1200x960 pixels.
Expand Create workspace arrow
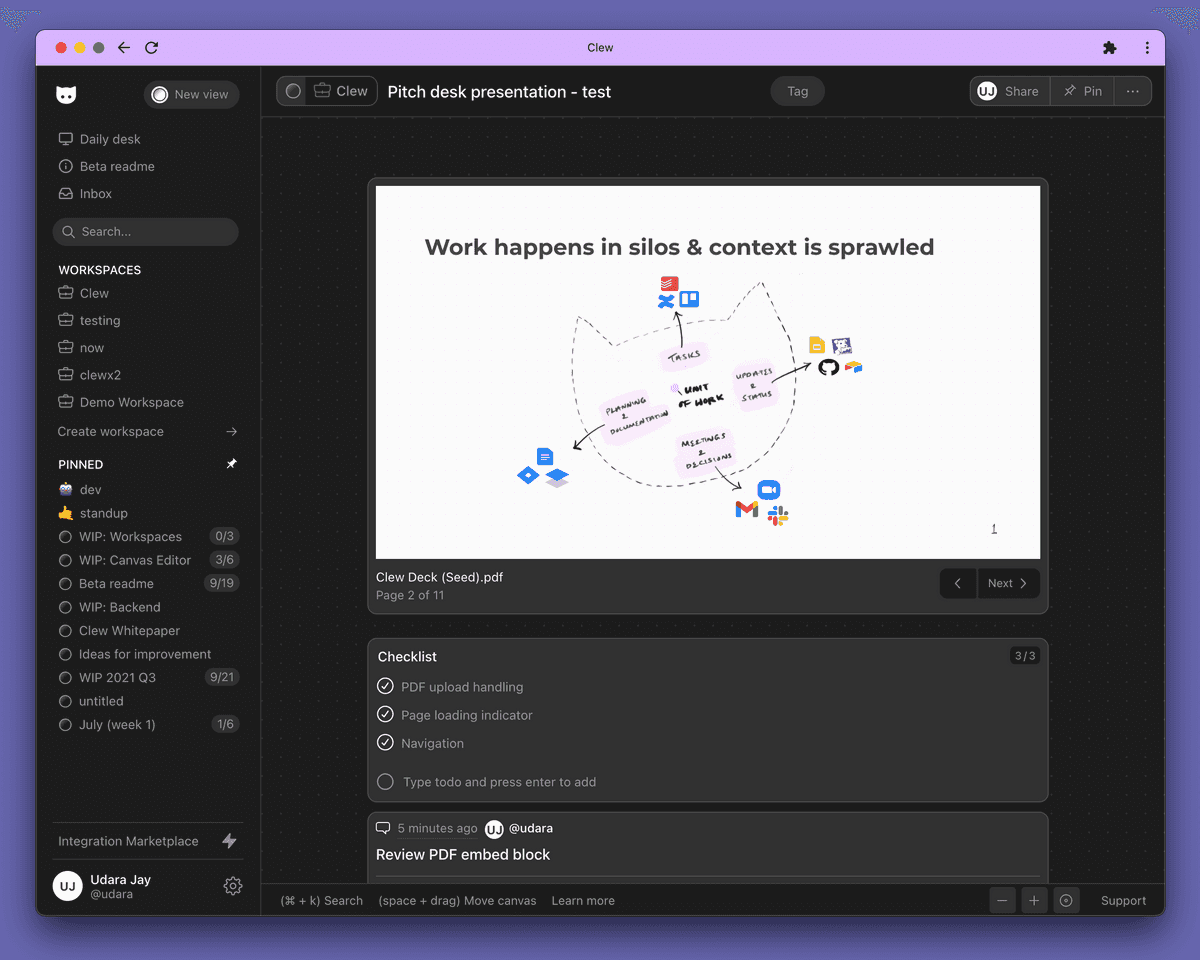(x=232, y=432)
